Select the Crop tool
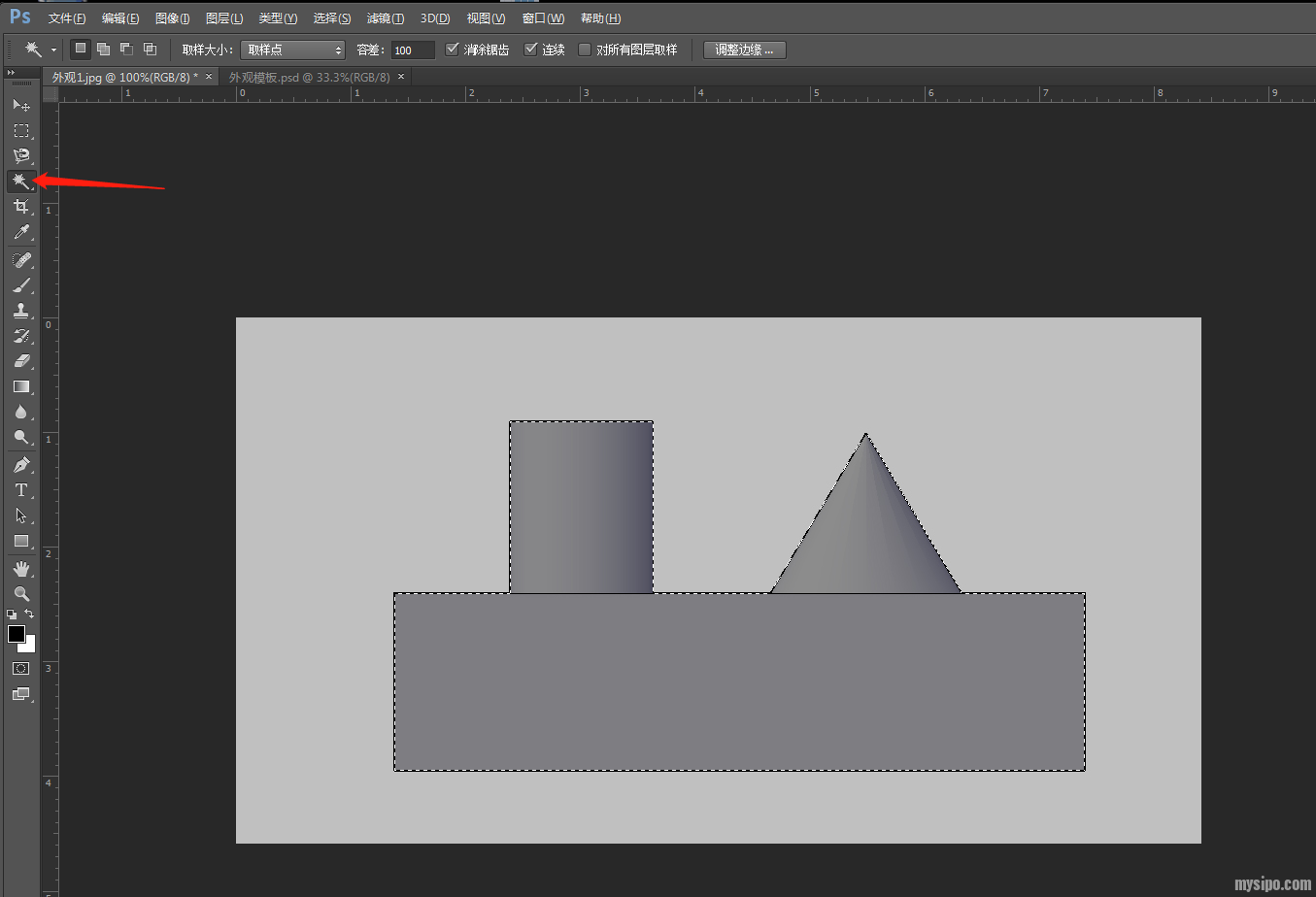1316x897 pixels. [x=20, y=207]
